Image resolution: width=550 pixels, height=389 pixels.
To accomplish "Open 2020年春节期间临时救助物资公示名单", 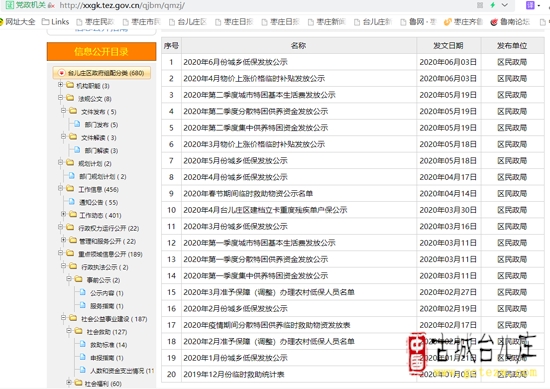I will [x=248, y=194].
